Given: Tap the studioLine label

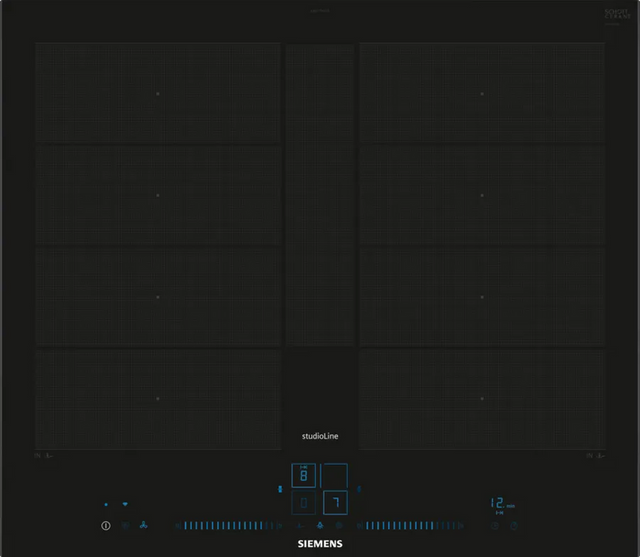Looking at the screenshot, I should (320, 435).
